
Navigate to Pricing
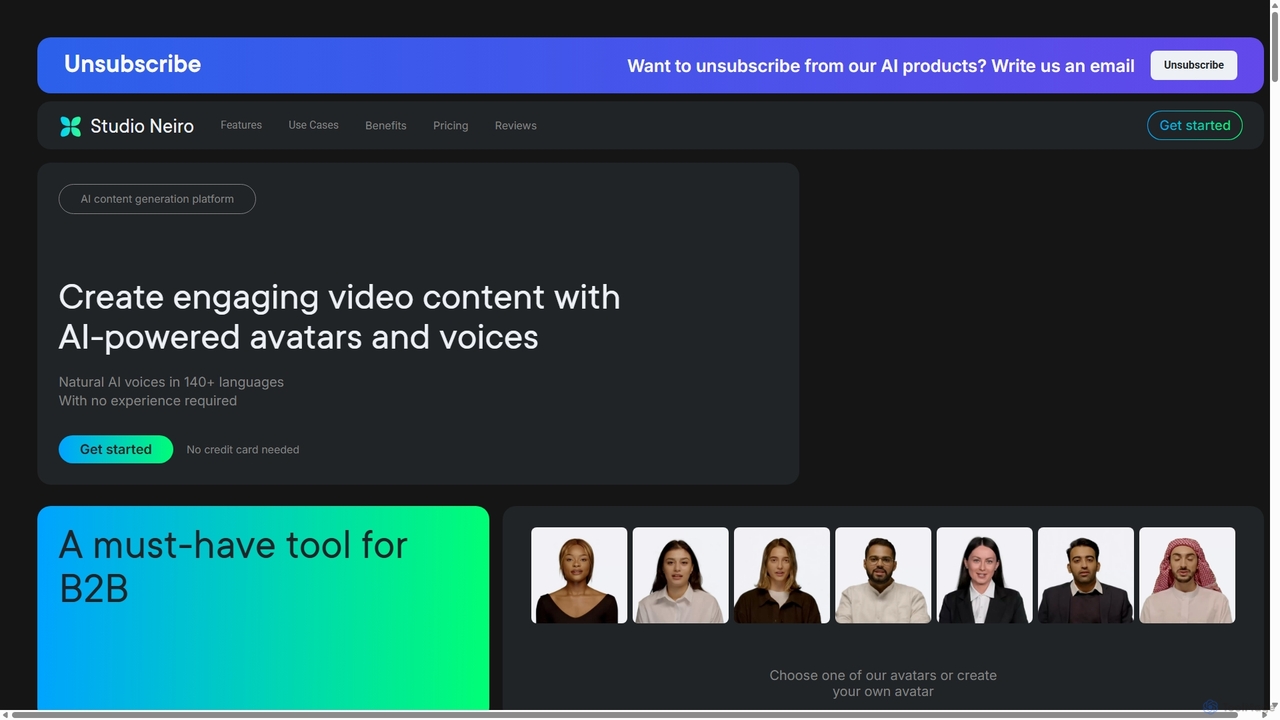pos(450,126)
